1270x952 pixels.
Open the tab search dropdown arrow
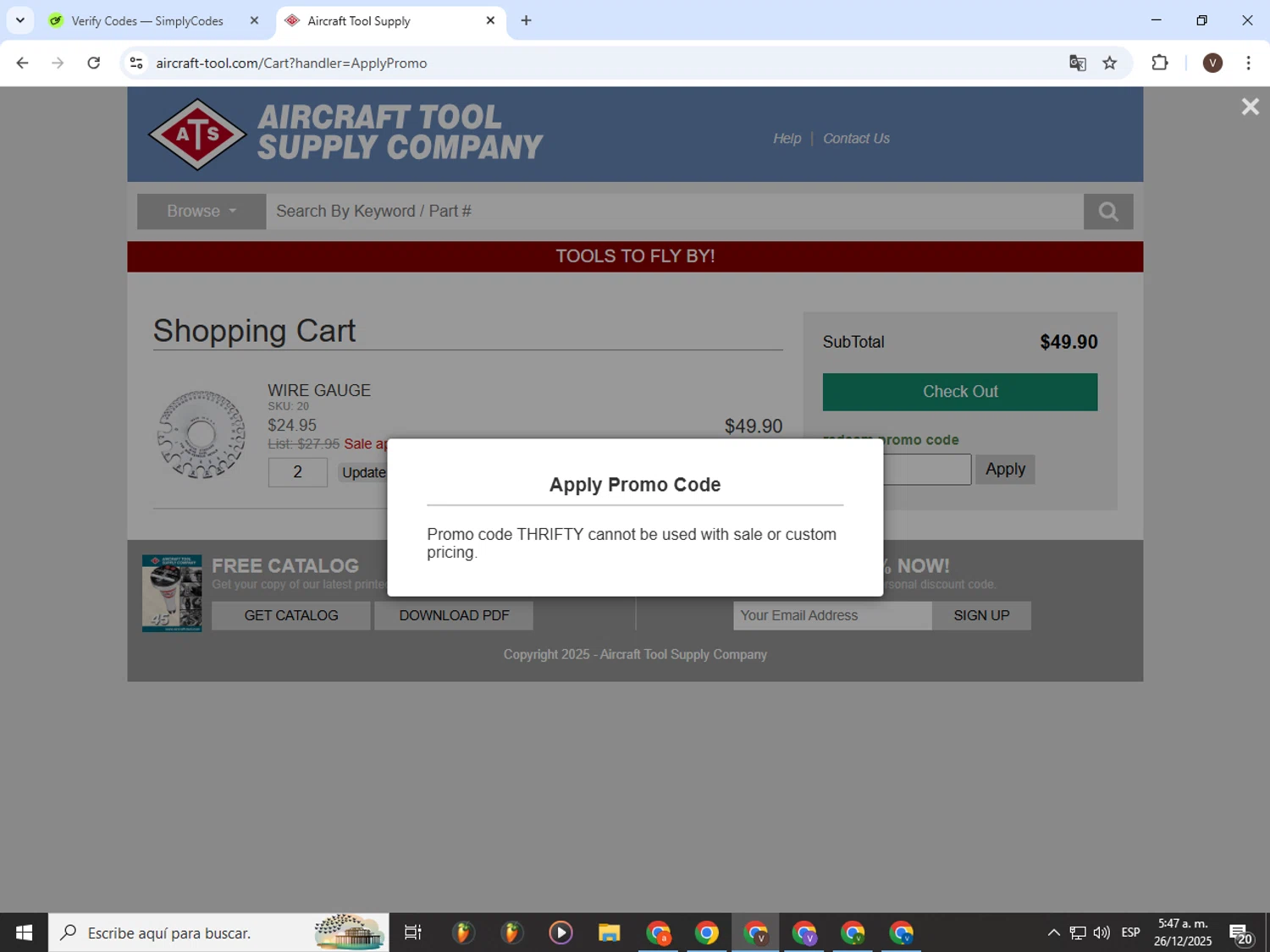tap(20, 20)
